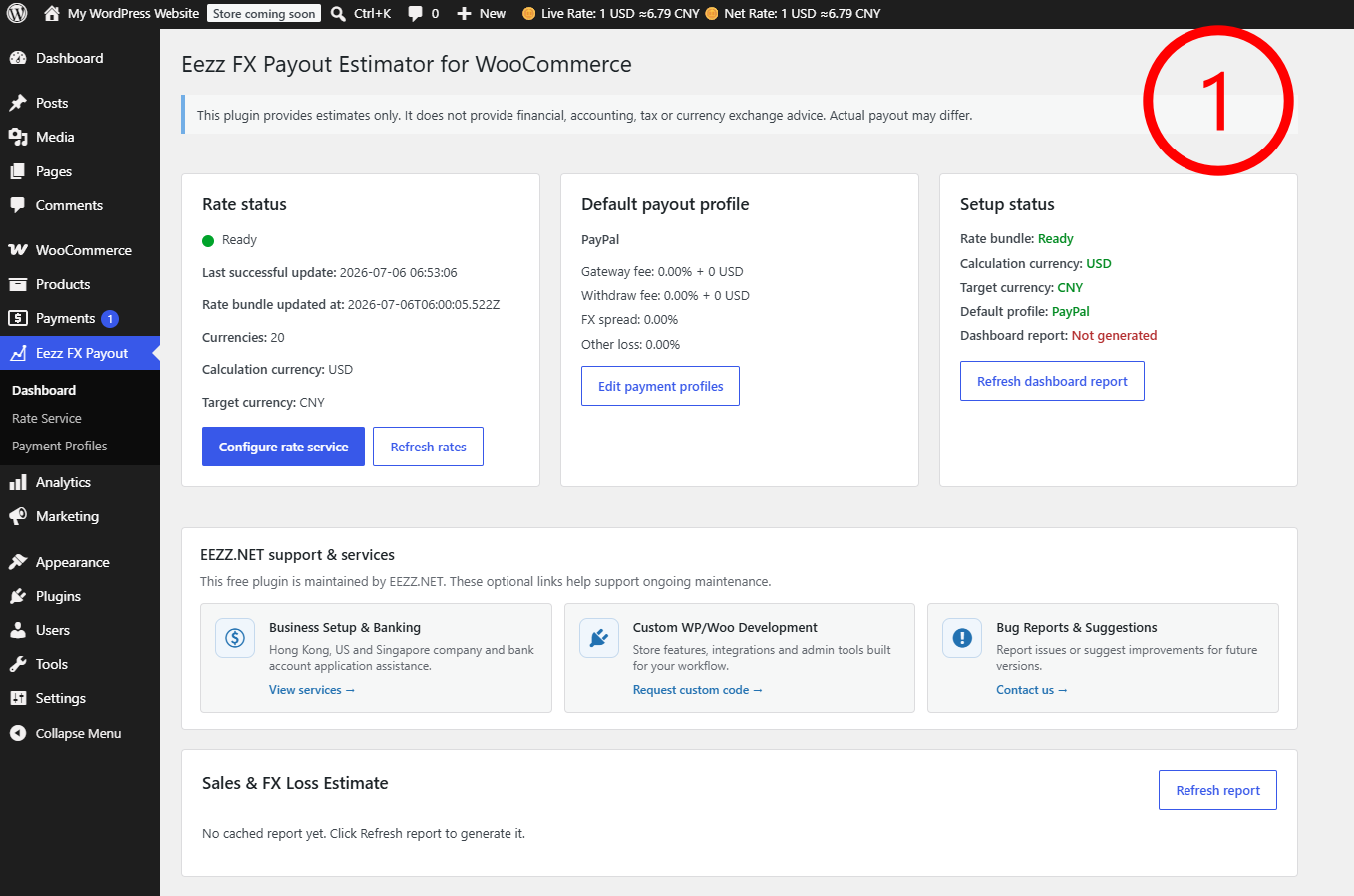
Task: Click the Not generated dashboard report status
Action: click(1114, 336)
